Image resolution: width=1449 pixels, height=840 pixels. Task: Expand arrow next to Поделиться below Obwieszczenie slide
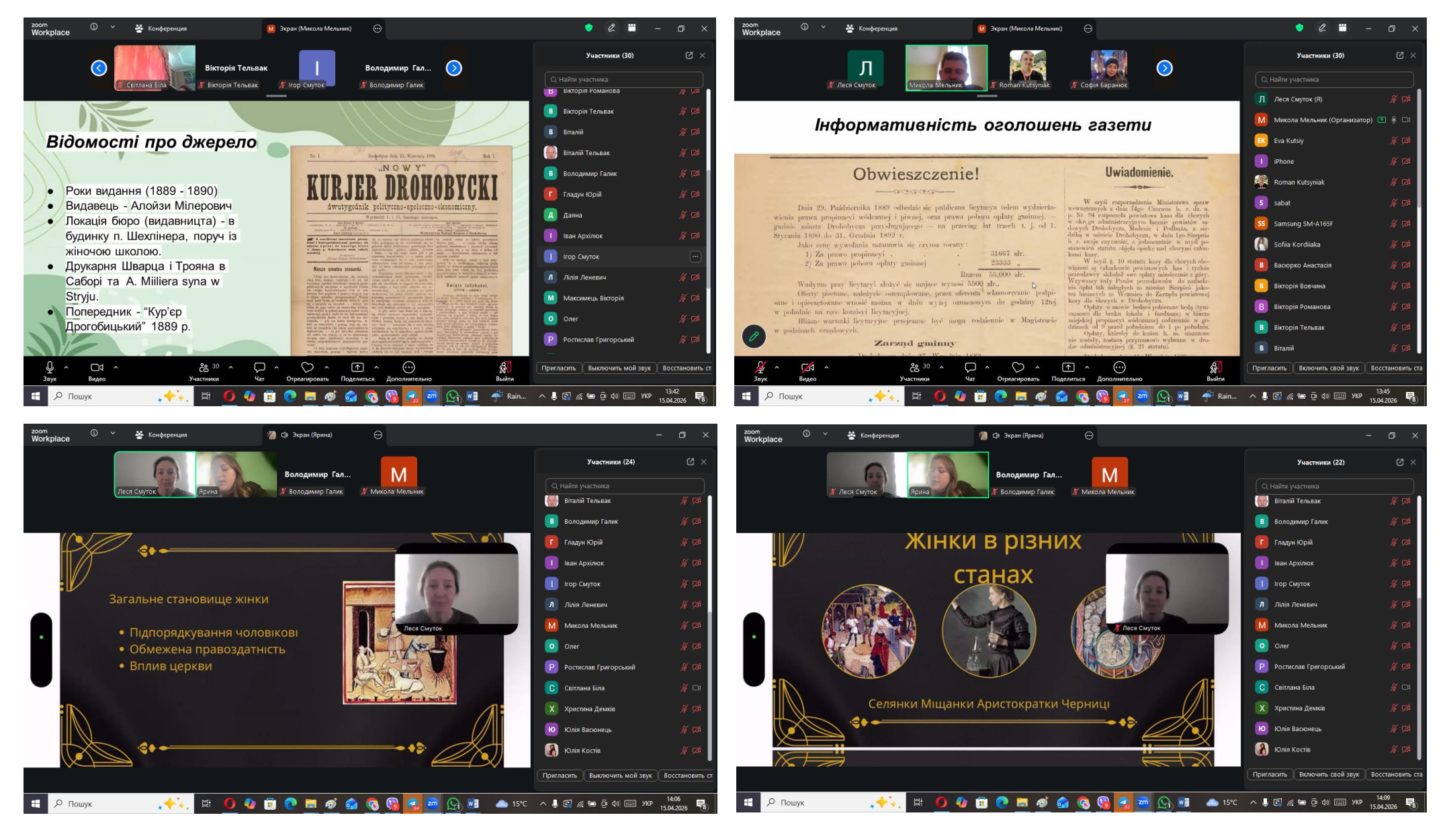coord(1087,367)
